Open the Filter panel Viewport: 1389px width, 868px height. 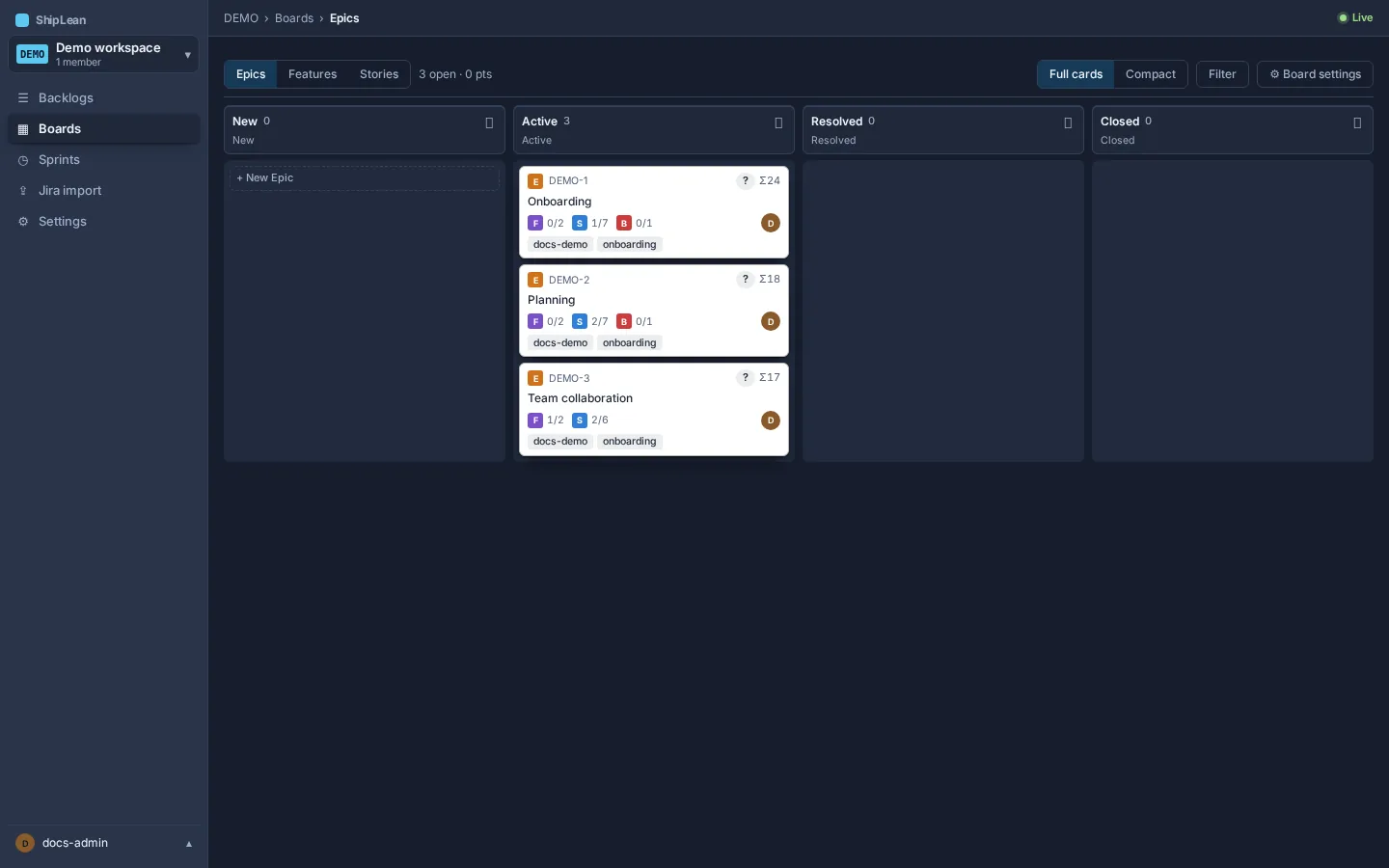pos(1222,74)
